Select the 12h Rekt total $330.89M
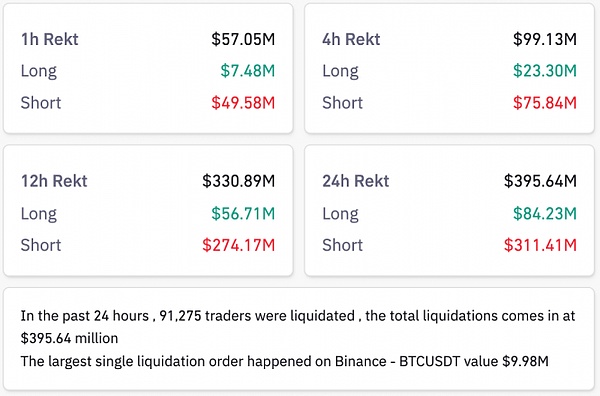Viewport: 600px width, 396px height. (x=238, y=181)
